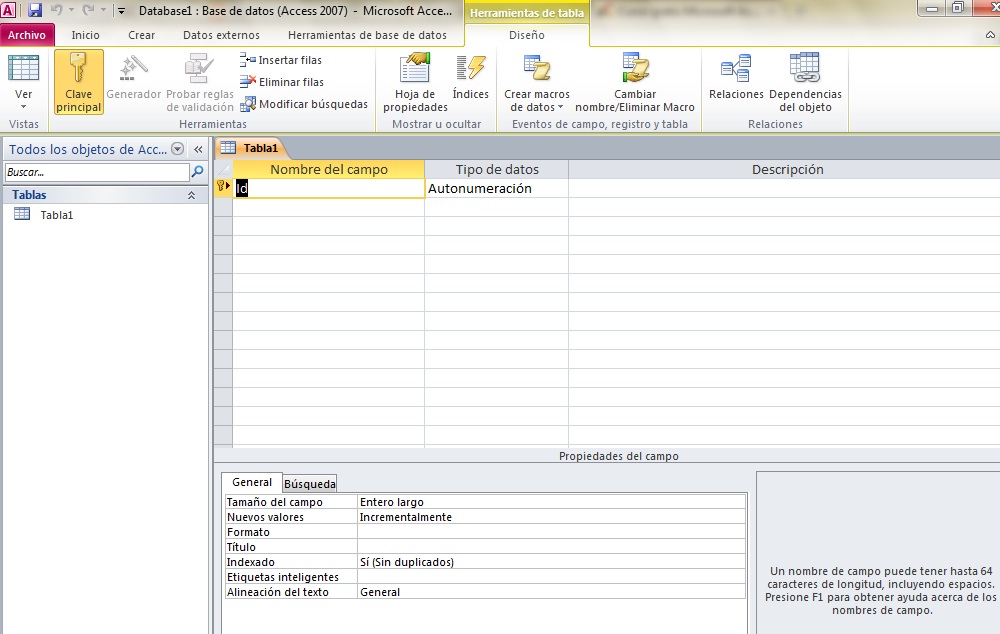Switch to the Inicio ribbon tab
The height and width of the screenshot is (634, 1000).
[85, 35]
